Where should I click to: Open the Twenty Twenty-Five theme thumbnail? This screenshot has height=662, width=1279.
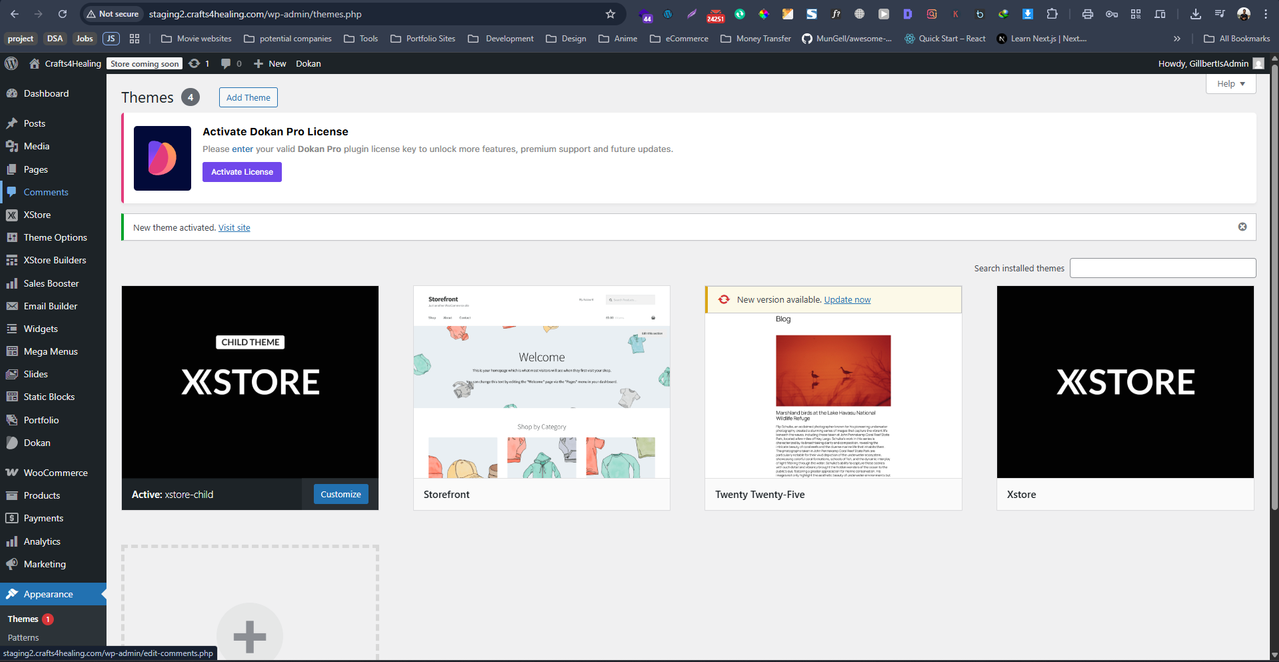pyautogui.click(x=833, y=395)
